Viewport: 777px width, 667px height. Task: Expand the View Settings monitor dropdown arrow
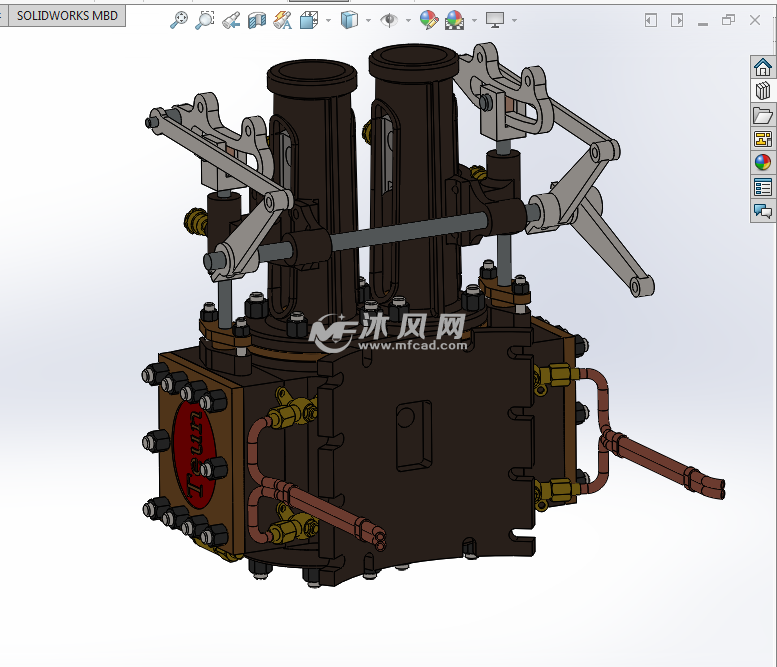point(514,20)
